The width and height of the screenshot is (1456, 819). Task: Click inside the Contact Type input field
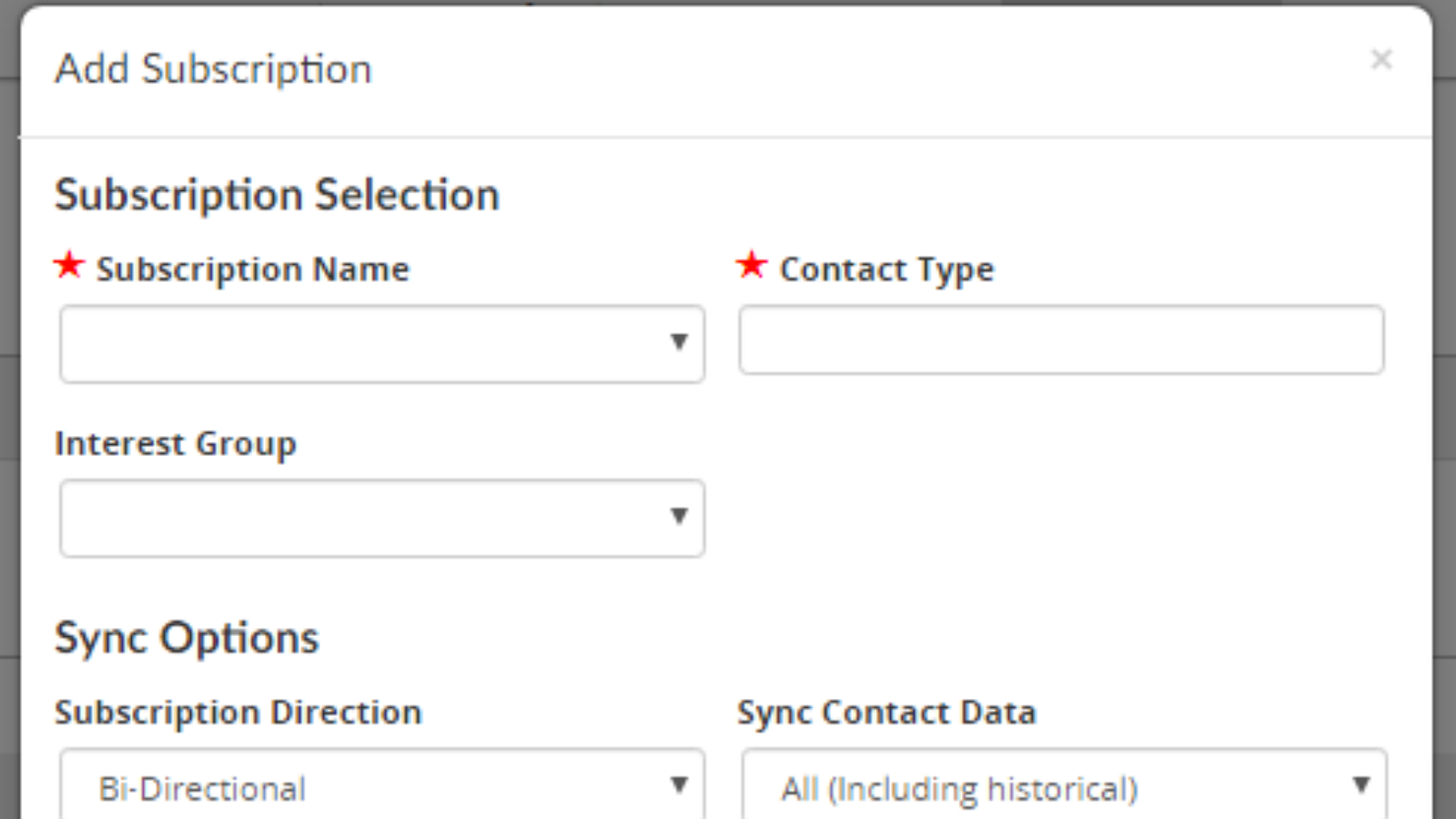1060,340
